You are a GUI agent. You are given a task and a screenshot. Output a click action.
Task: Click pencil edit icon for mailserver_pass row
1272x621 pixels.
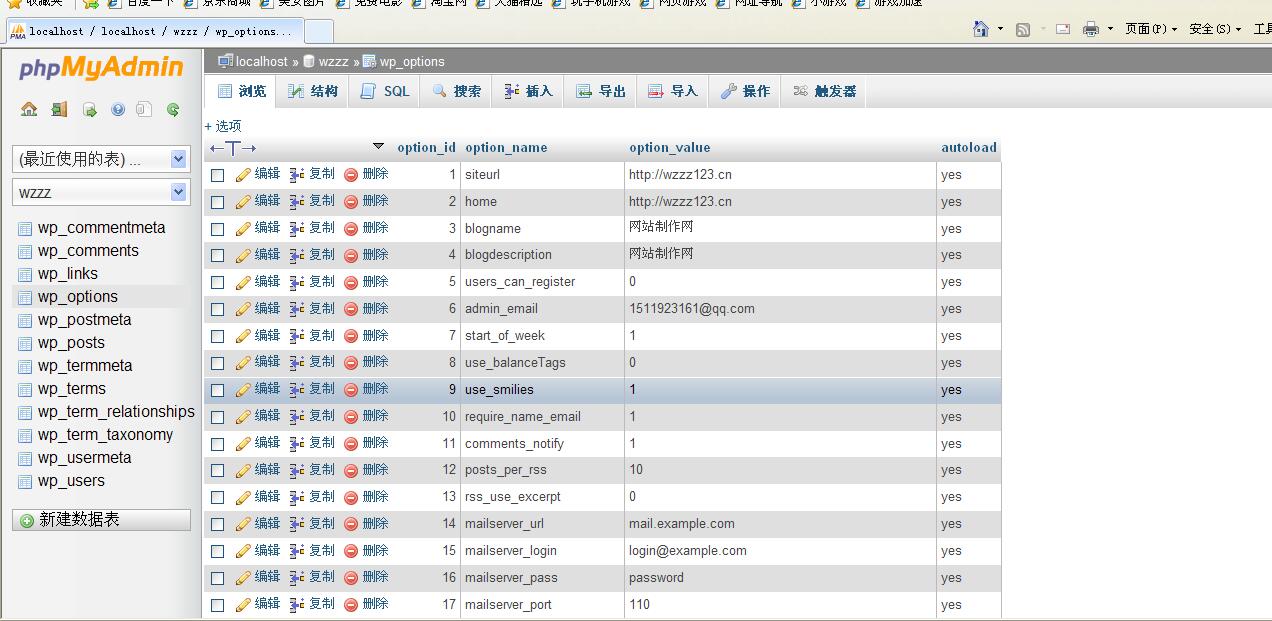(243, 578)
